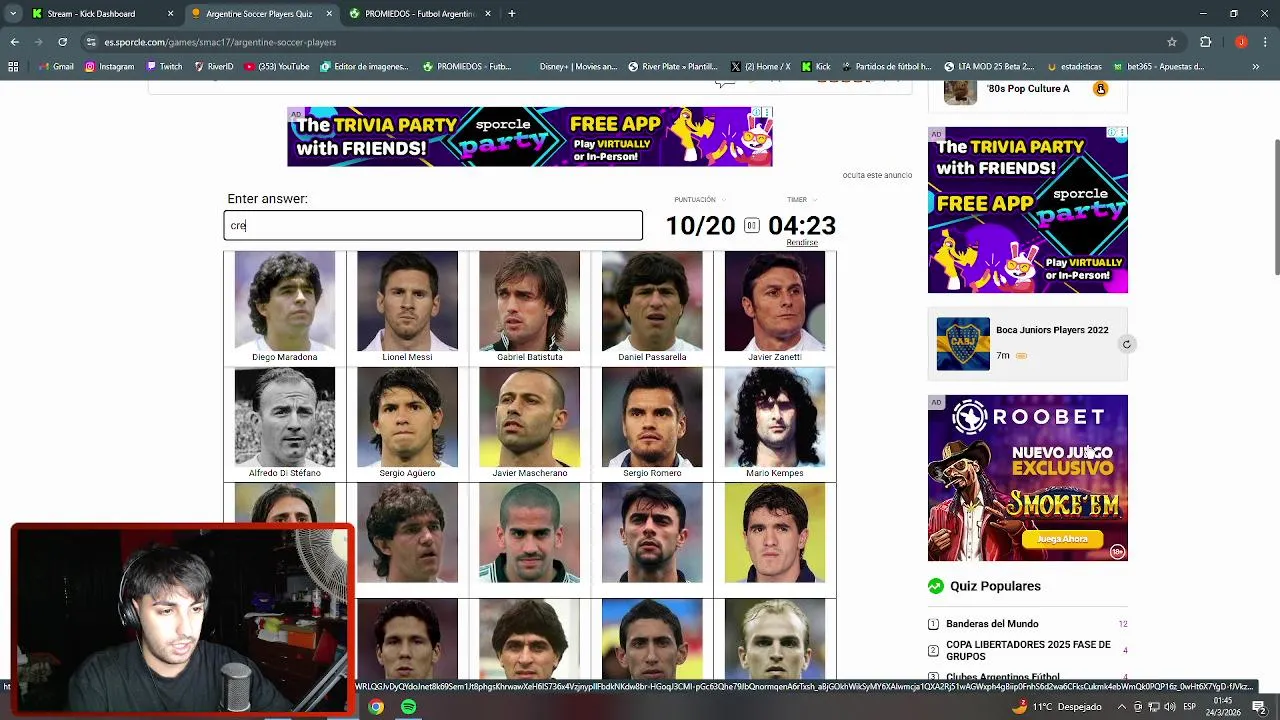This screenshot has height=720, width=1280.
Task: Open the (2) Home / X bookmark
Action: pos(760,67)
